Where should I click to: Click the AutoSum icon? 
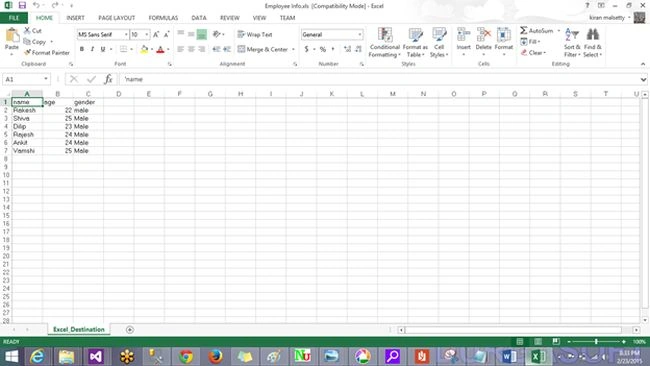[x=524, y=31]
